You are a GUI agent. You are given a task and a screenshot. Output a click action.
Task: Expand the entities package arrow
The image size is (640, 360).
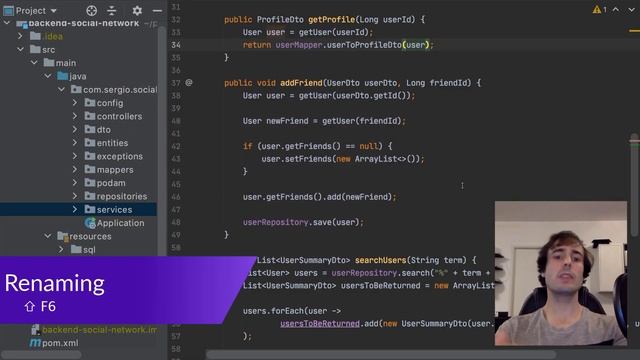[75, 143]
